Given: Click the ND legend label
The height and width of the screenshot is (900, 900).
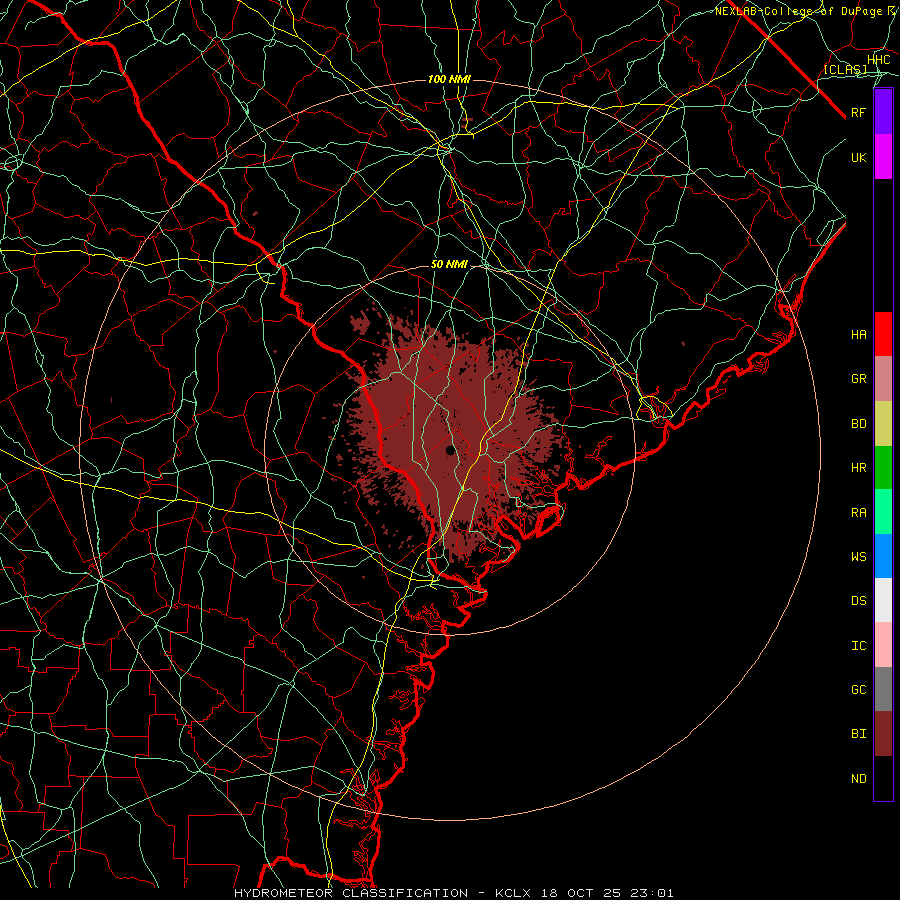Looking at the screenshot, I should (859, 779).
